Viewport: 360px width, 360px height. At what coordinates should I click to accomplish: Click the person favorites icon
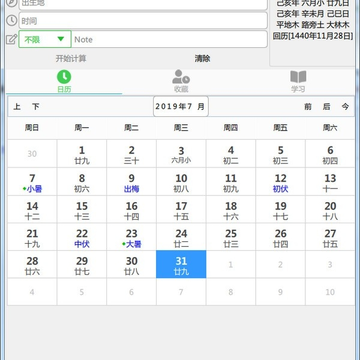pyautogui.click(x=181, y=77)
